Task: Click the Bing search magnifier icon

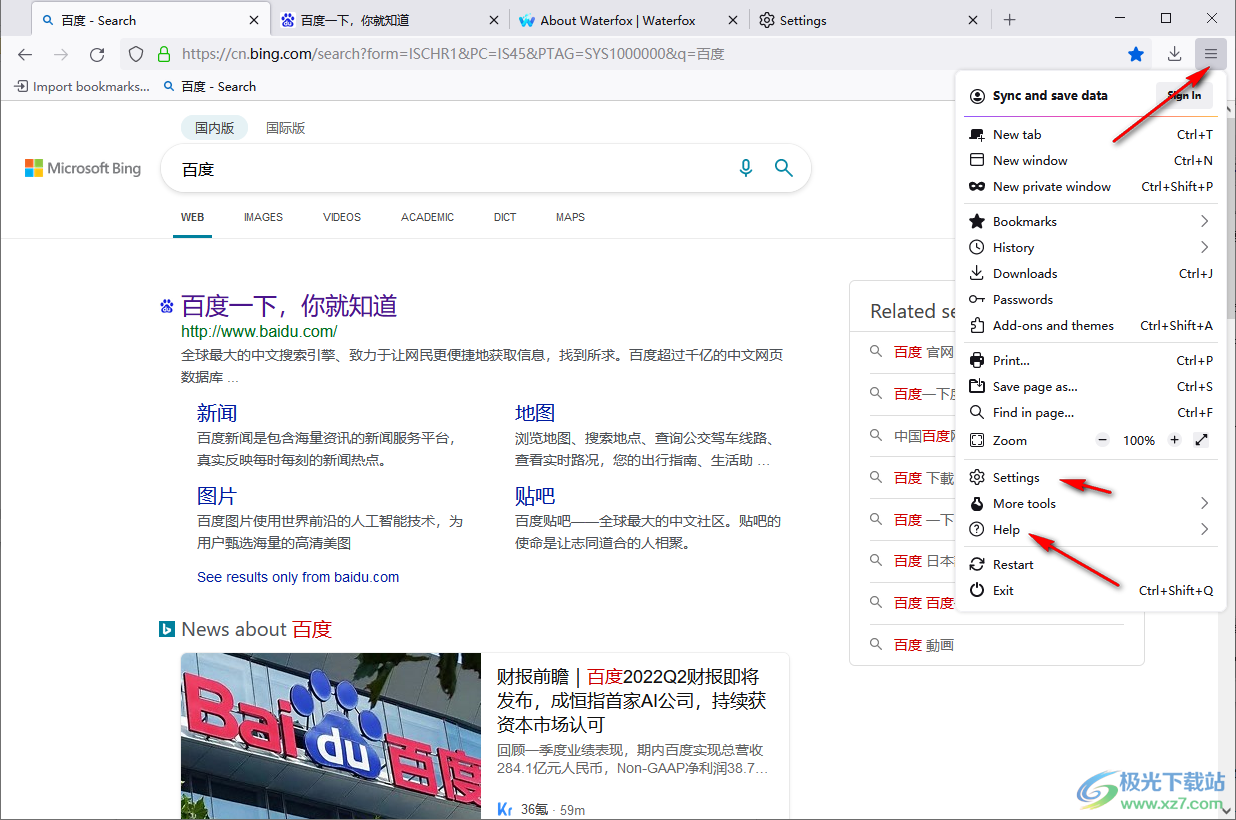Action: (784, 169)
